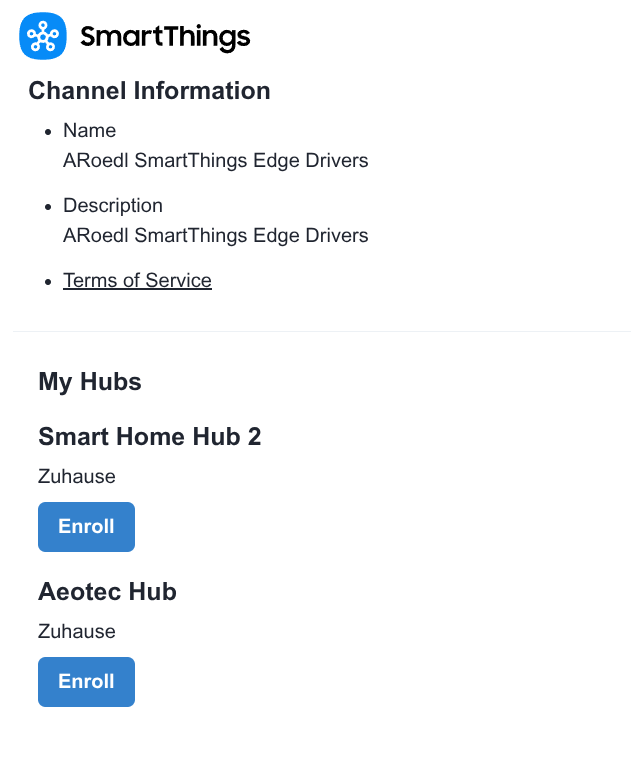Click the SmartThings wordmark text

point(165,38)
